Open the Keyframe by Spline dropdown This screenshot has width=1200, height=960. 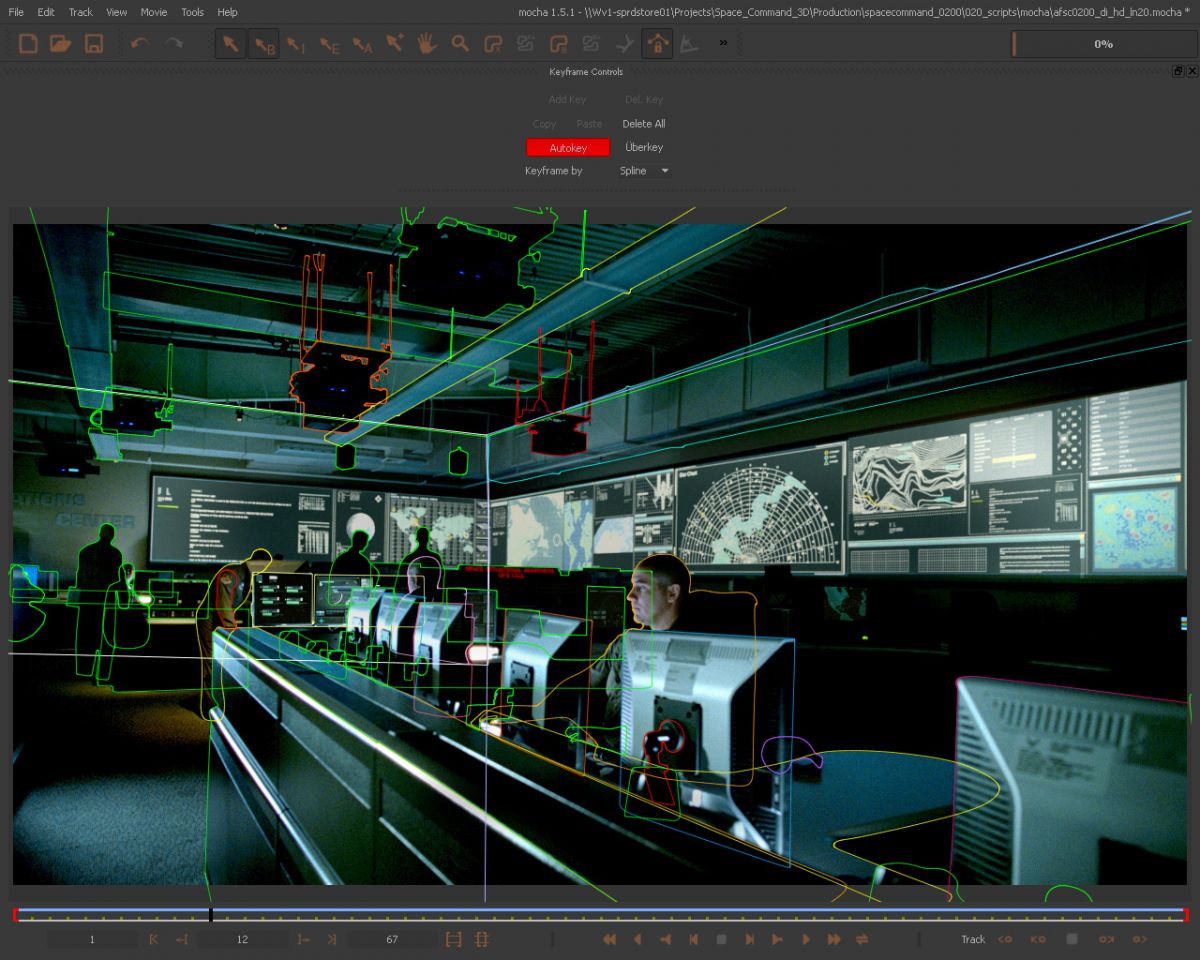(644, 171)
